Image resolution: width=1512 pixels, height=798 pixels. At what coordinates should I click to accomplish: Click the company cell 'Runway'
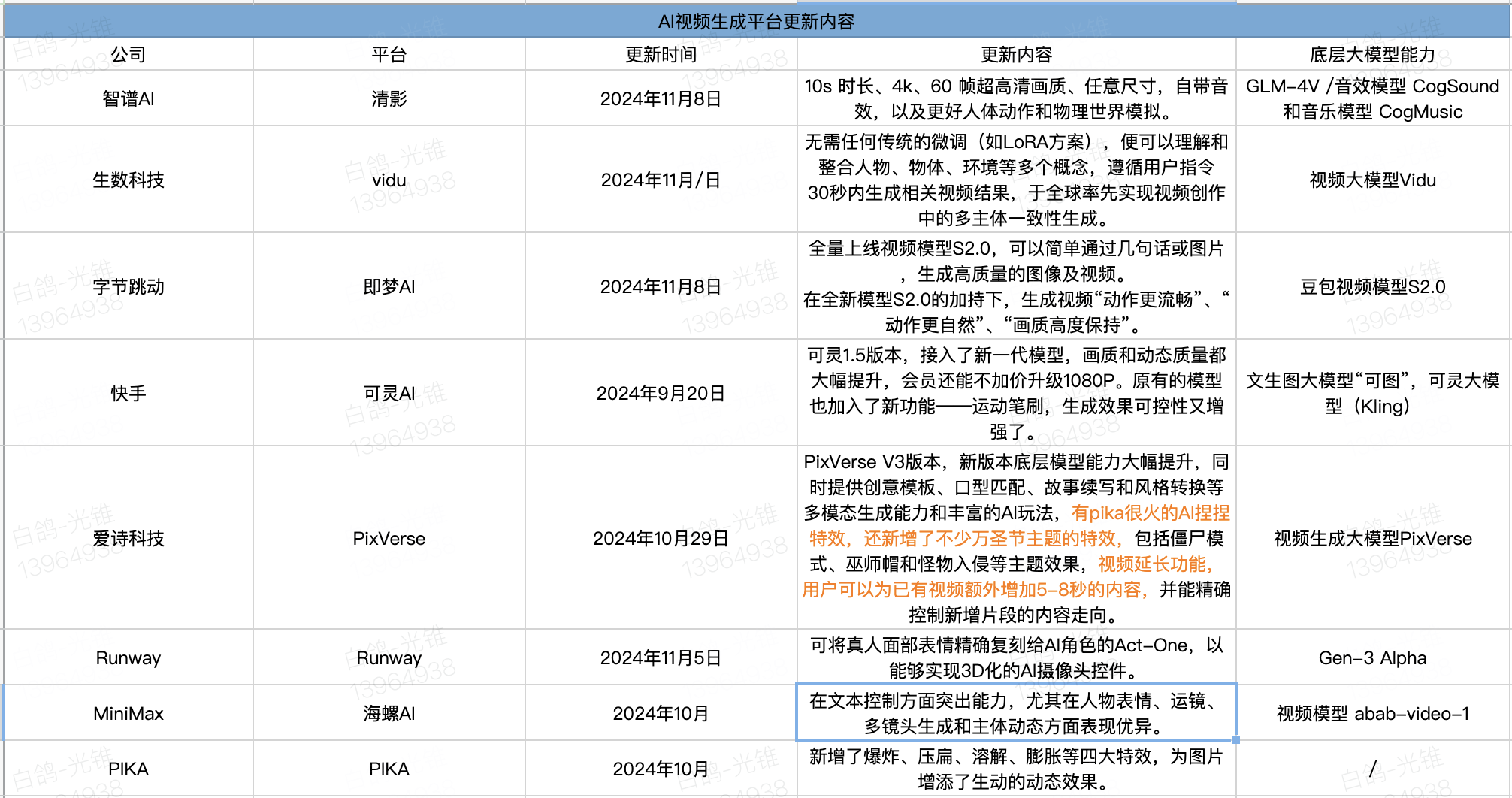tap(129, 657)
